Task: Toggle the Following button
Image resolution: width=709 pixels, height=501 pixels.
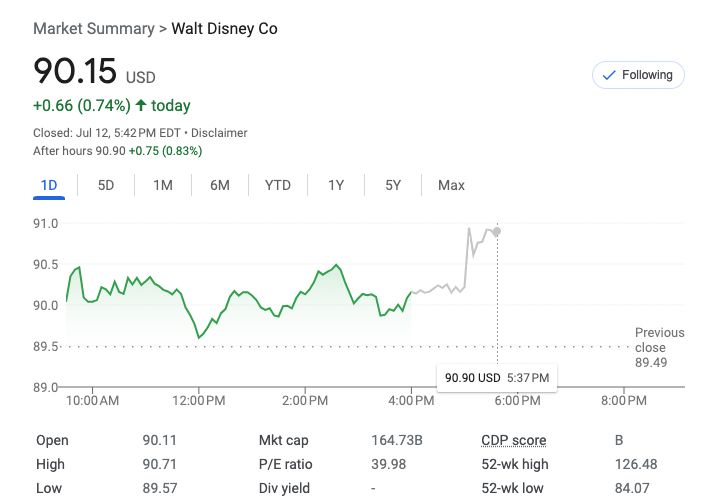Action: tap(638, 75)
